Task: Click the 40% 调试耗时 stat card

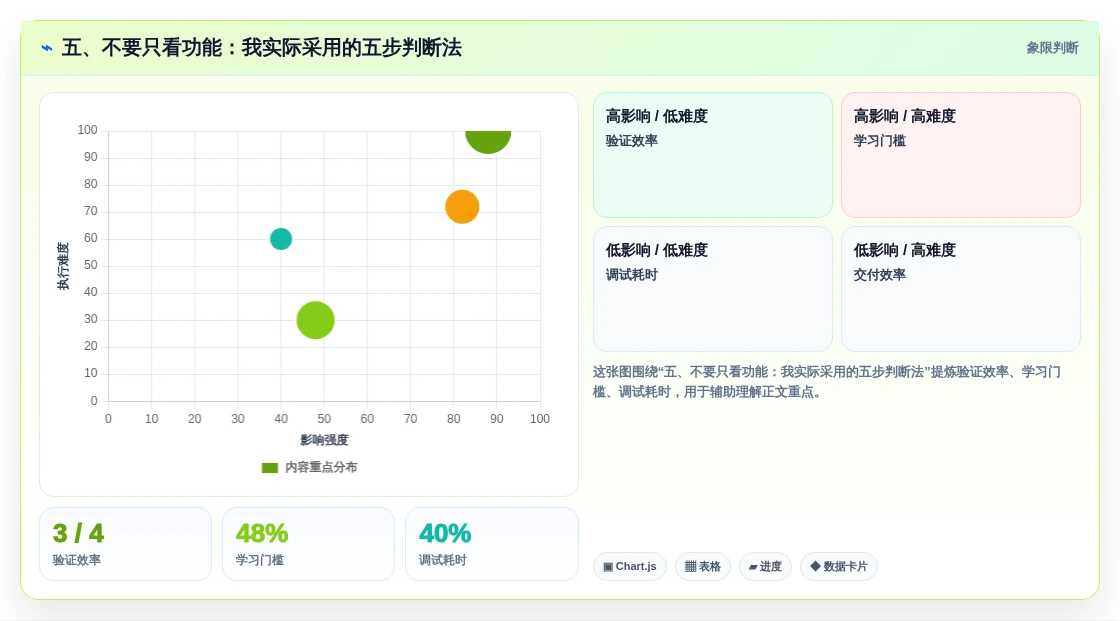Action: click(491, 544)
